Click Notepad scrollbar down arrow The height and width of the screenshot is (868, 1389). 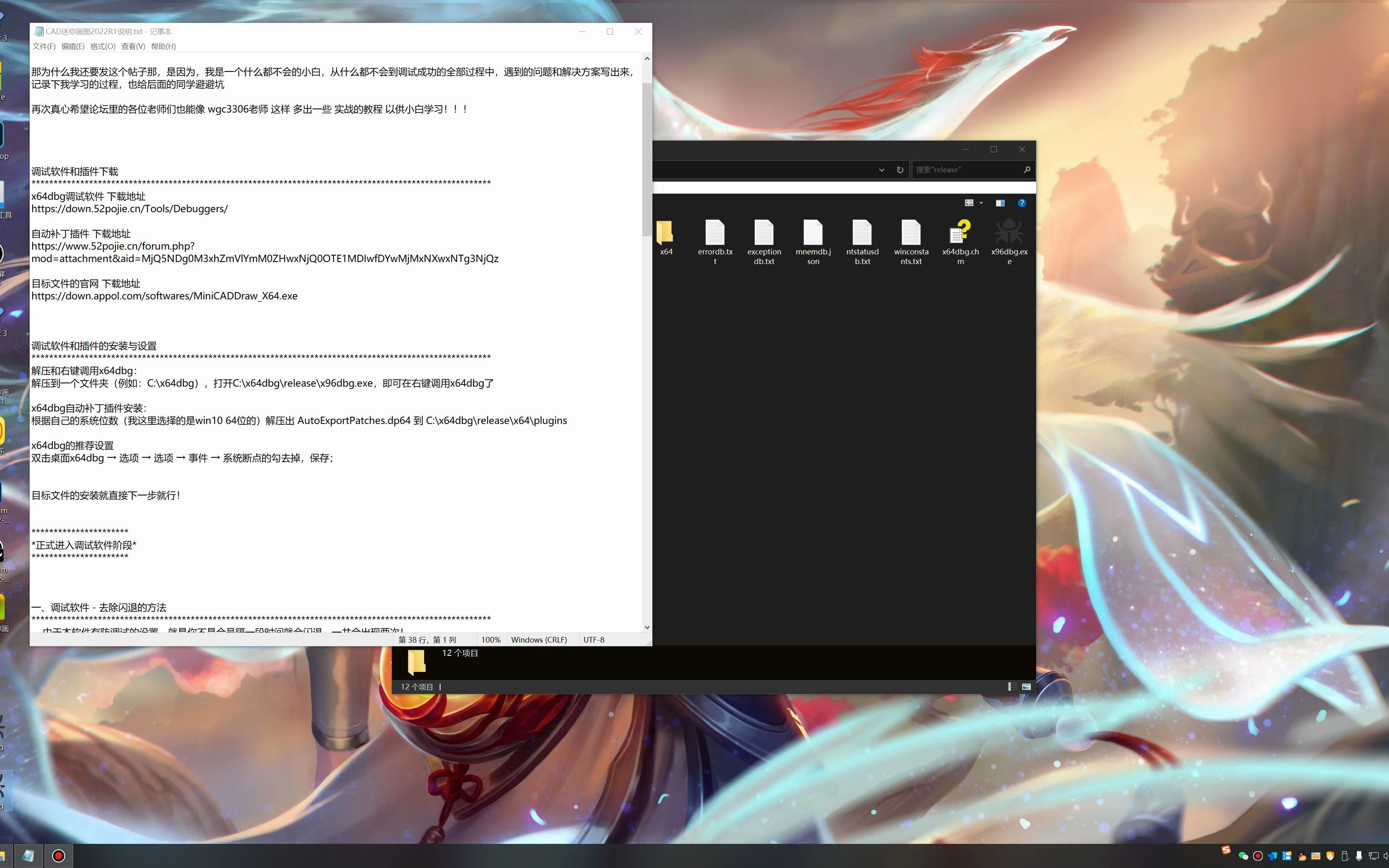[x=647, y=627]
